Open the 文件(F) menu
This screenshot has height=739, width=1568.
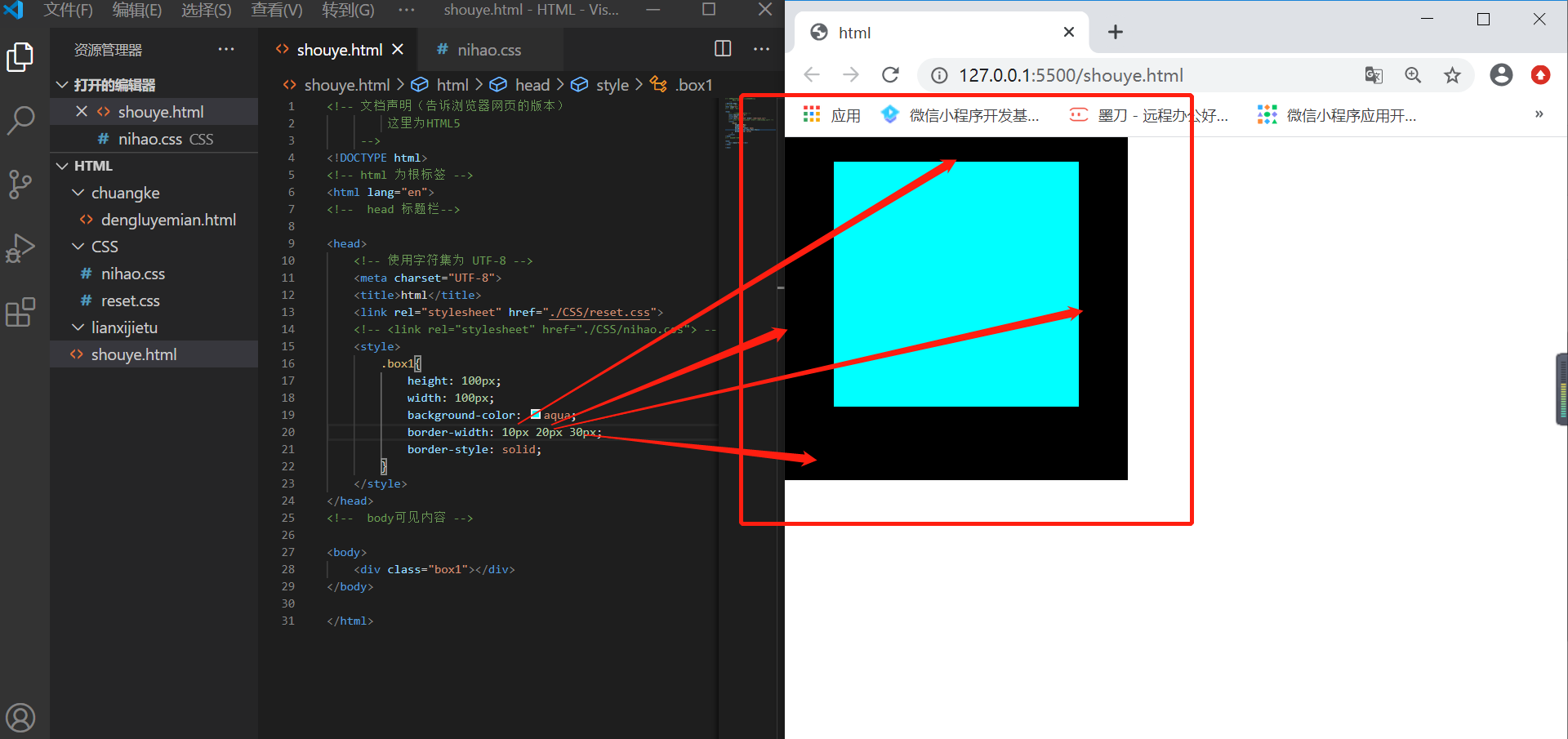coord(69,10)
